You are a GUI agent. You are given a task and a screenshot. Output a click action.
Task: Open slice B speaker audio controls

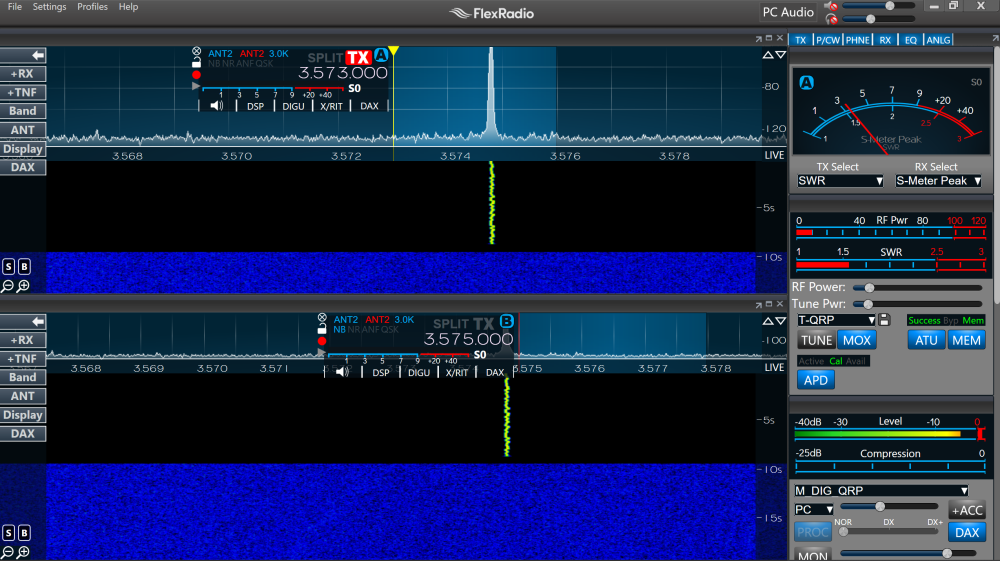(342, 372)
